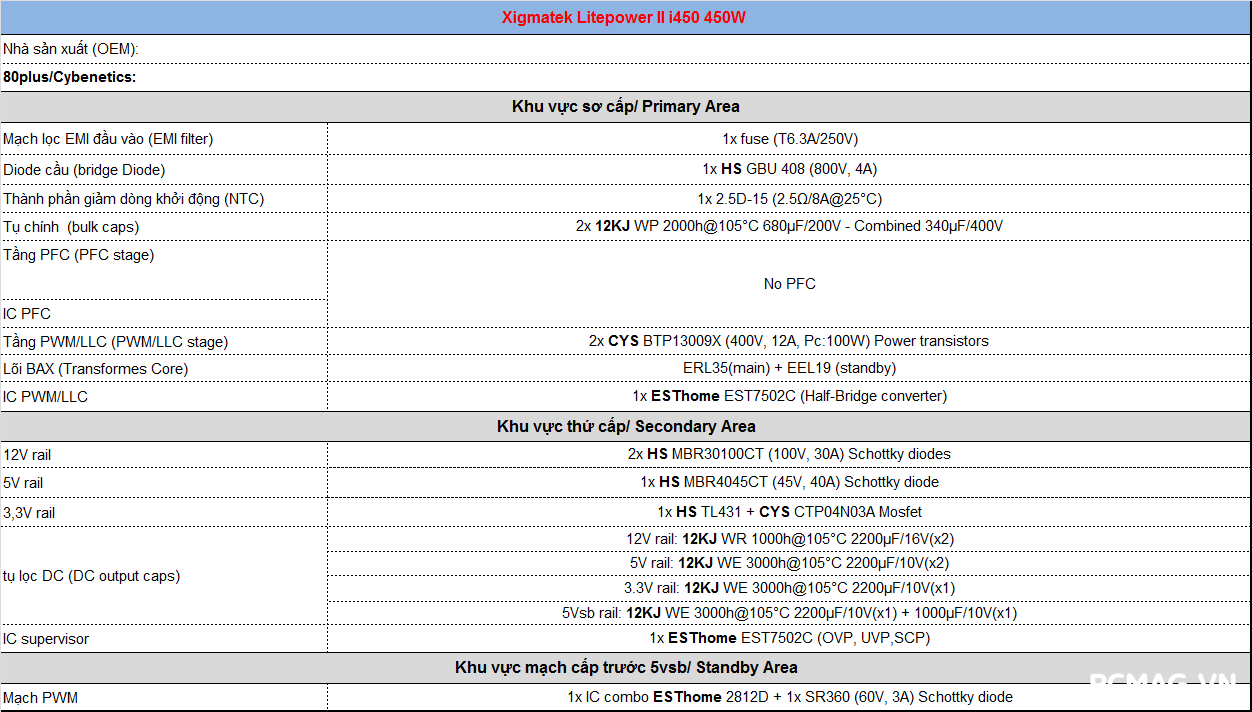Select the 5V rail label cell
The height and width of the screenshot is (712, 1252).
[x=164, y=483]
